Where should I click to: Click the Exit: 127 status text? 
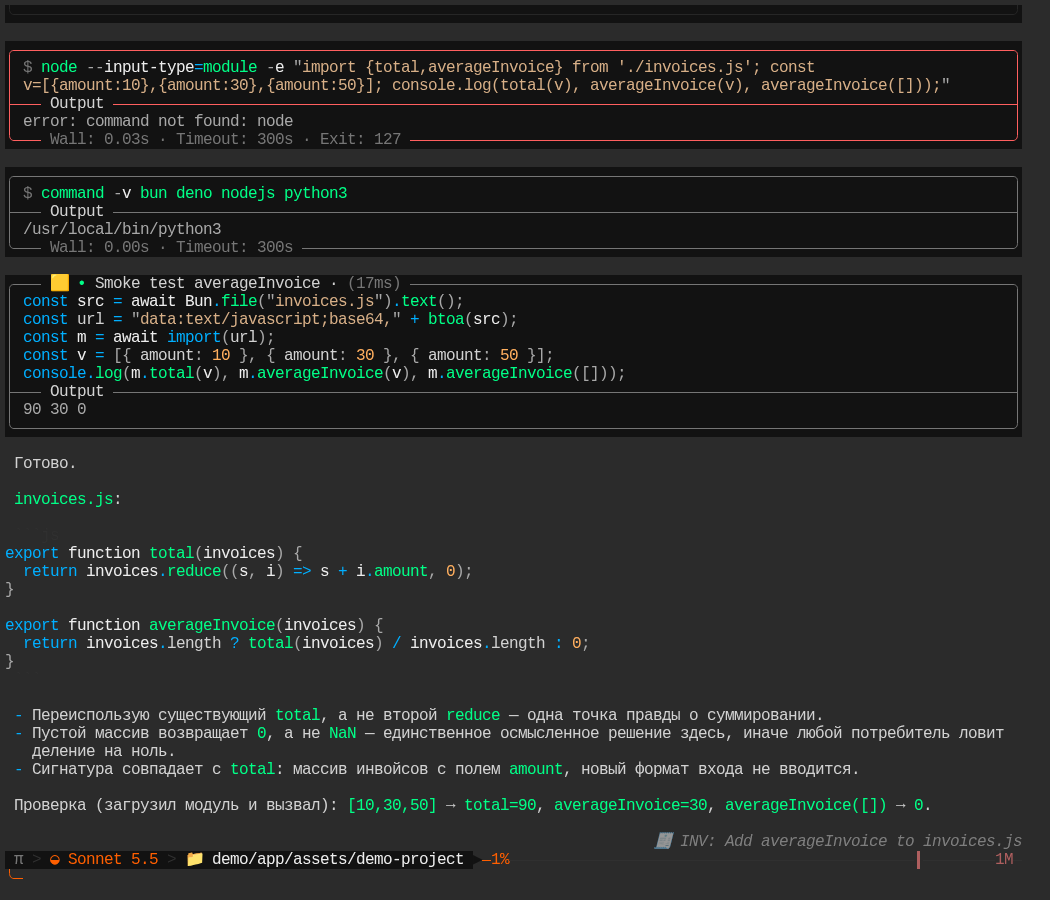point(360,139)
